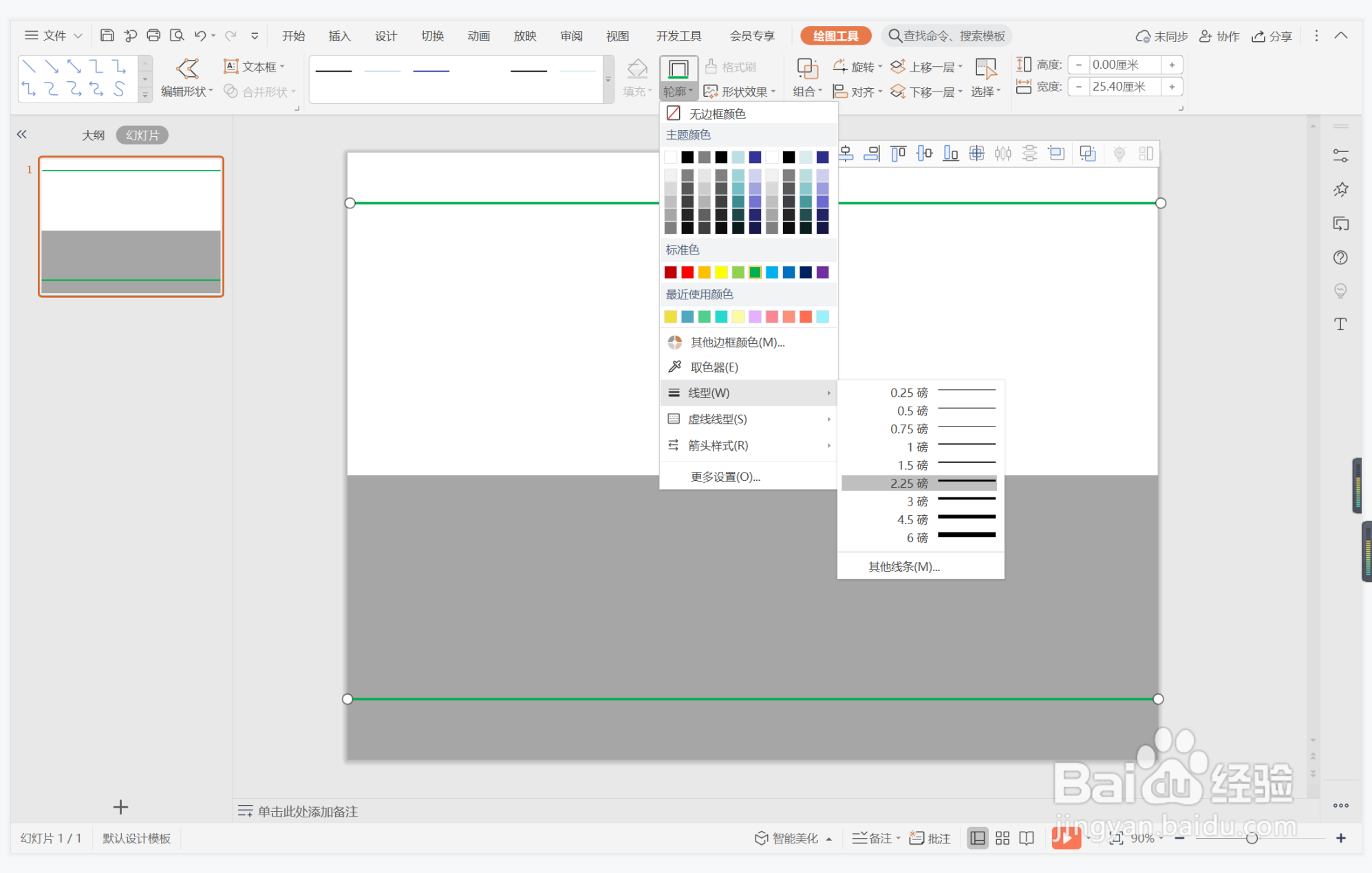Choose the 3 磅 line weight
The image size is (1372, 873).
point(919,502)
